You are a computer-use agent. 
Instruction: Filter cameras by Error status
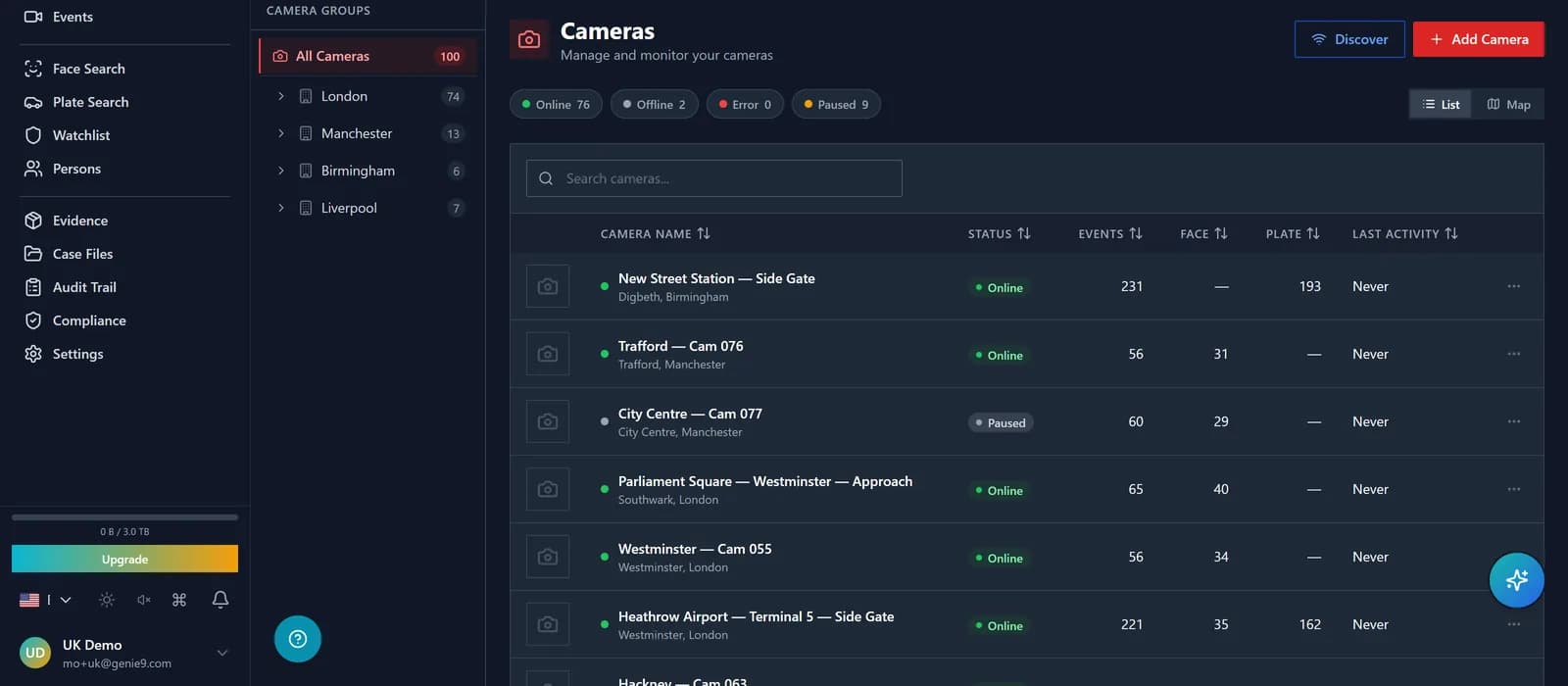(745, 104)
